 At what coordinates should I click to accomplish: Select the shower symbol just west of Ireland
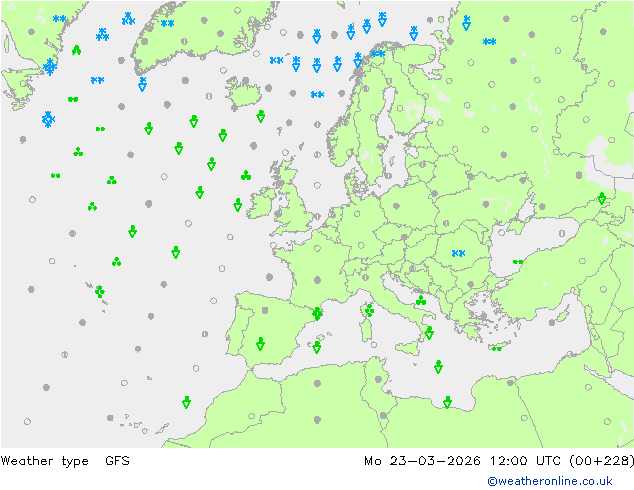tap(238, 205)
